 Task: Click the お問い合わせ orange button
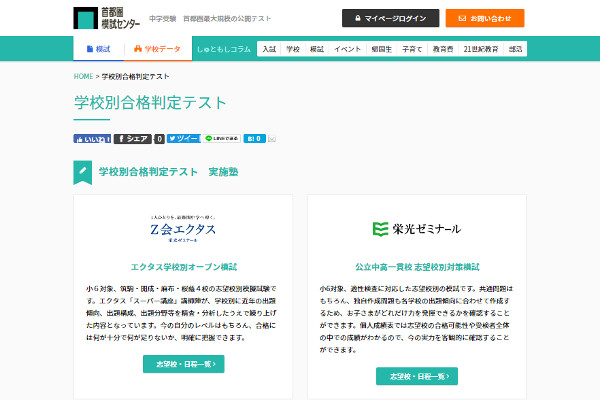coord(485,18)
